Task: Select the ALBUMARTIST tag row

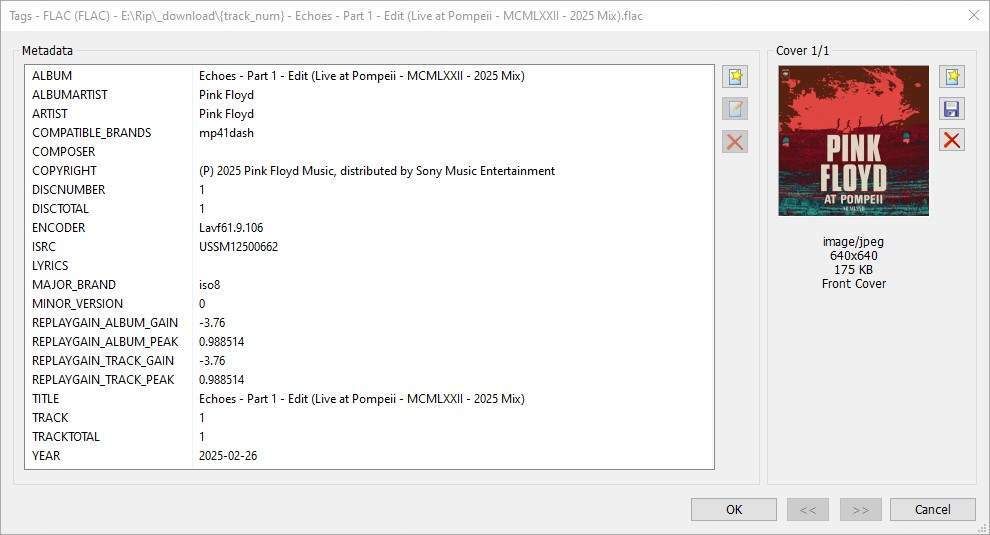Action: click(x=369, y=95)
